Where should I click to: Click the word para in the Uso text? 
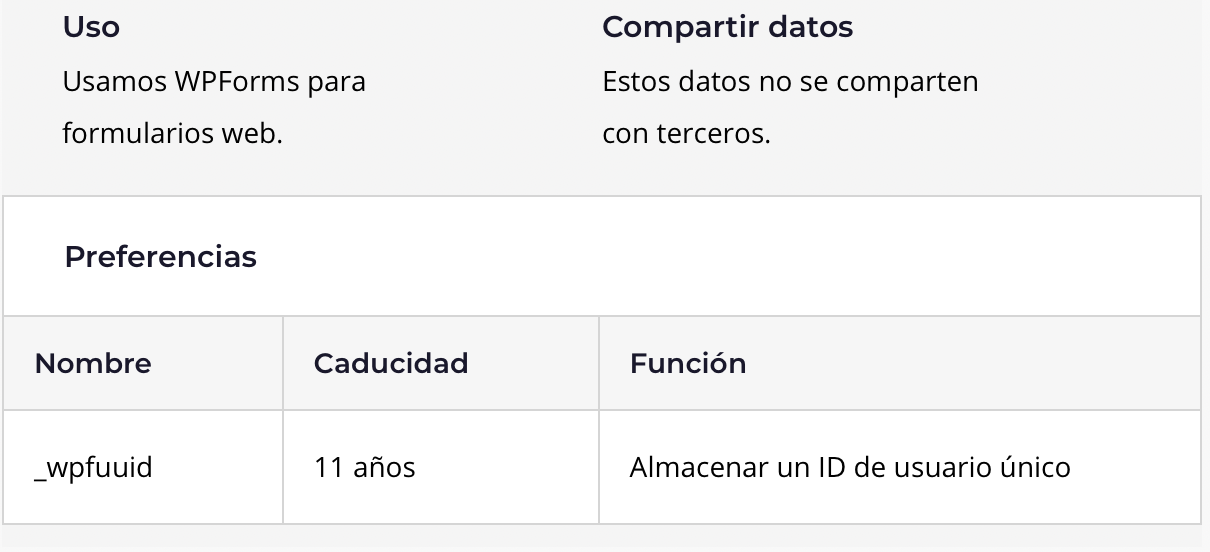coord(337,82)
